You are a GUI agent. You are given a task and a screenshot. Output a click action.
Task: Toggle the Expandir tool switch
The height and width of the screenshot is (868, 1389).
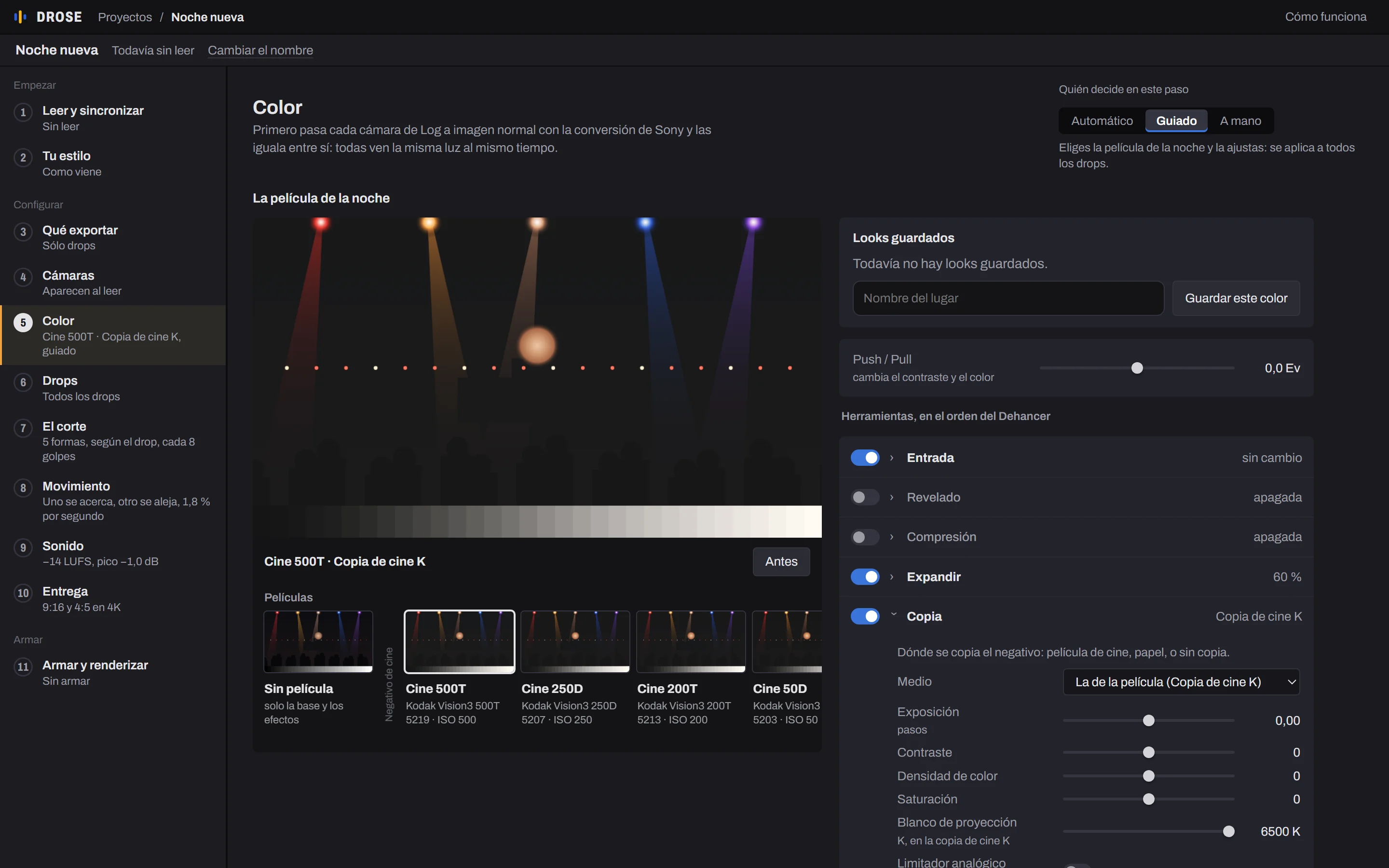pos(865,576)
